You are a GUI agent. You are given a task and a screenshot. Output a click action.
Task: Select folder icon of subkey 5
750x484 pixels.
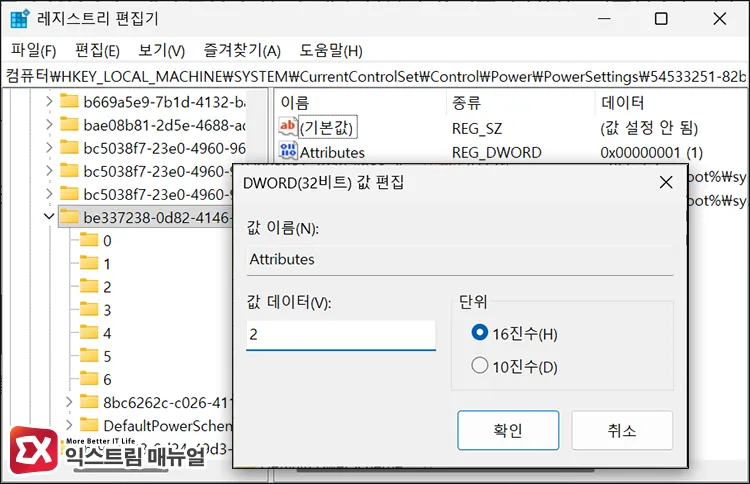(89, 355)
